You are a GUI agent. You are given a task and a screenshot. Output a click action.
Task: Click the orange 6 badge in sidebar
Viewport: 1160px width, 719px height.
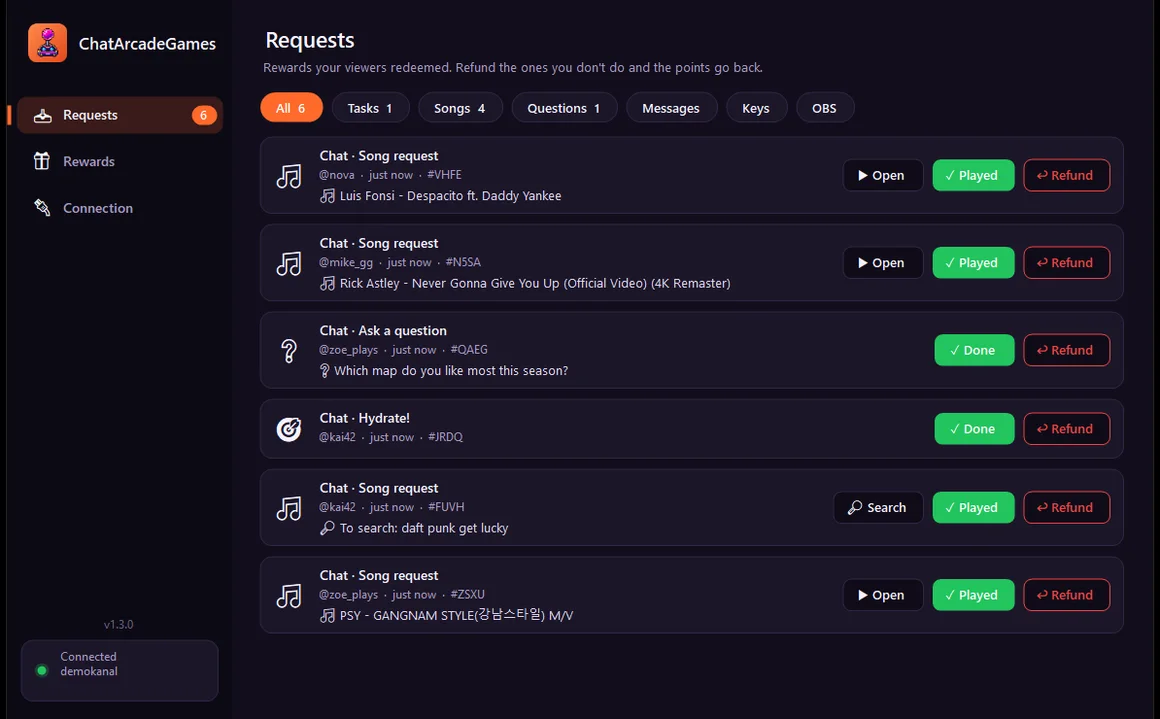coord(203,115)
